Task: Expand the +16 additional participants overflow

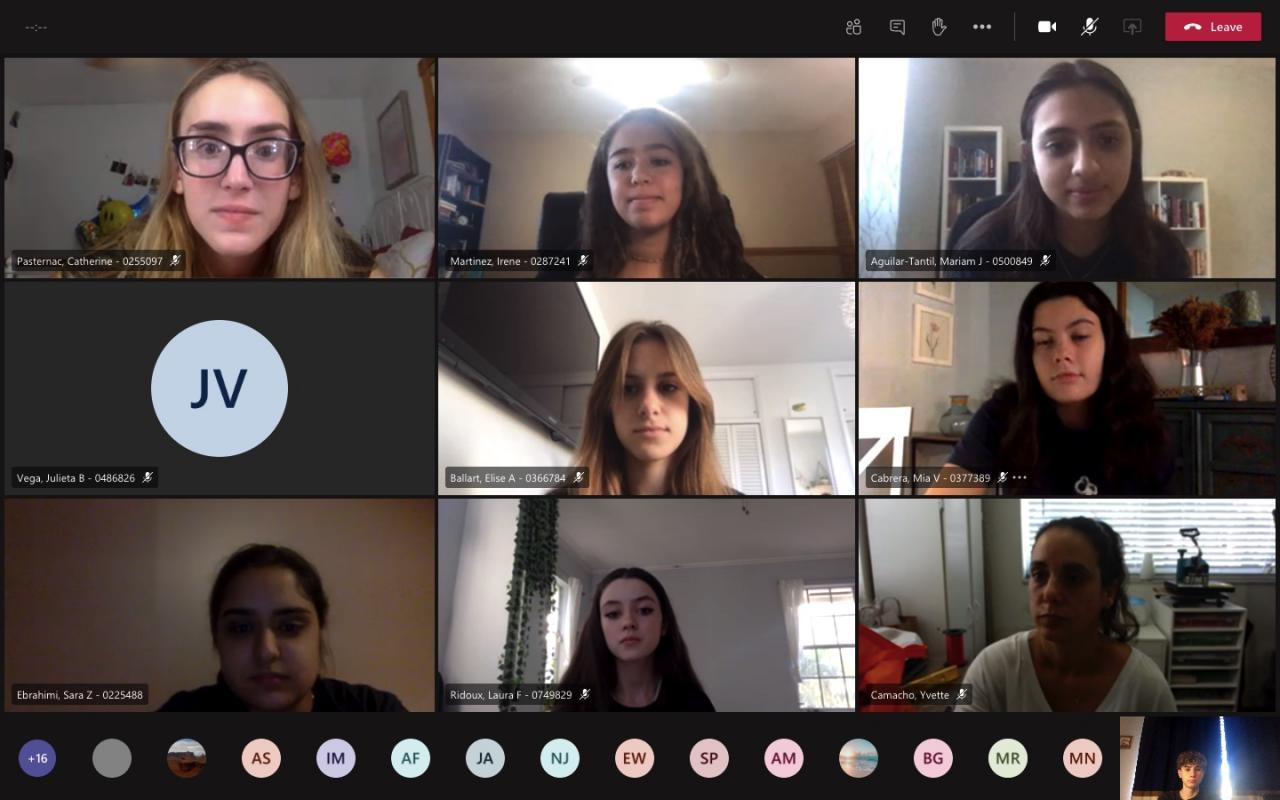Action: 38,758
